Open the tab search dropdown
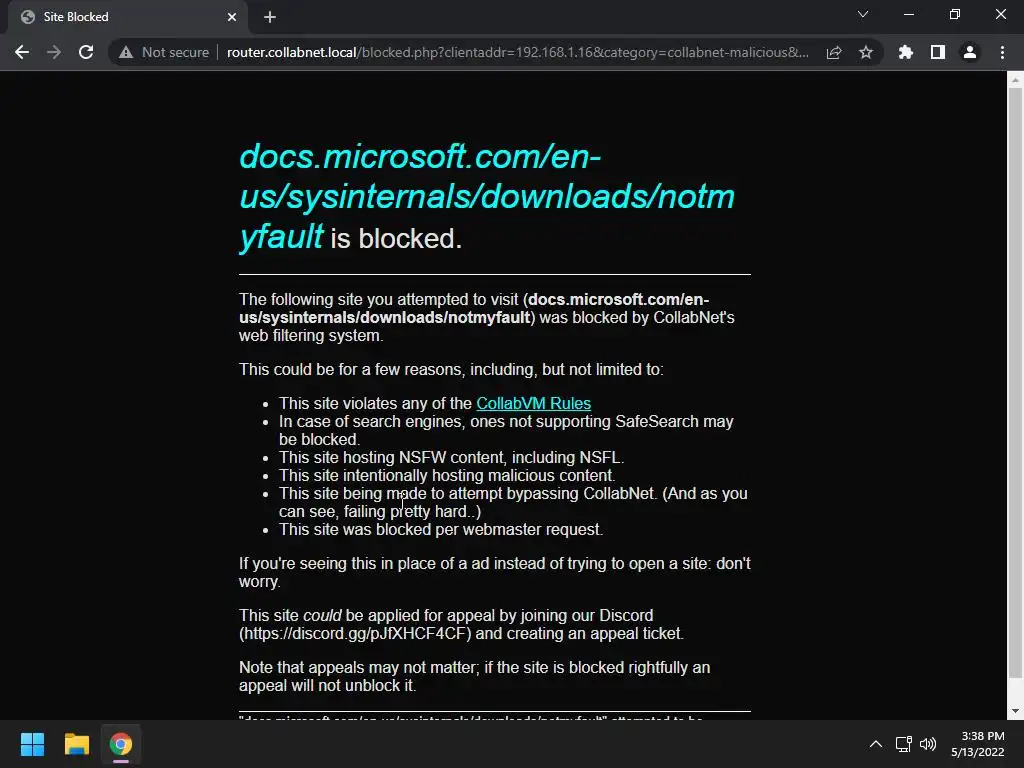Screen dimensions: 1024x768 tap(863, 14)
